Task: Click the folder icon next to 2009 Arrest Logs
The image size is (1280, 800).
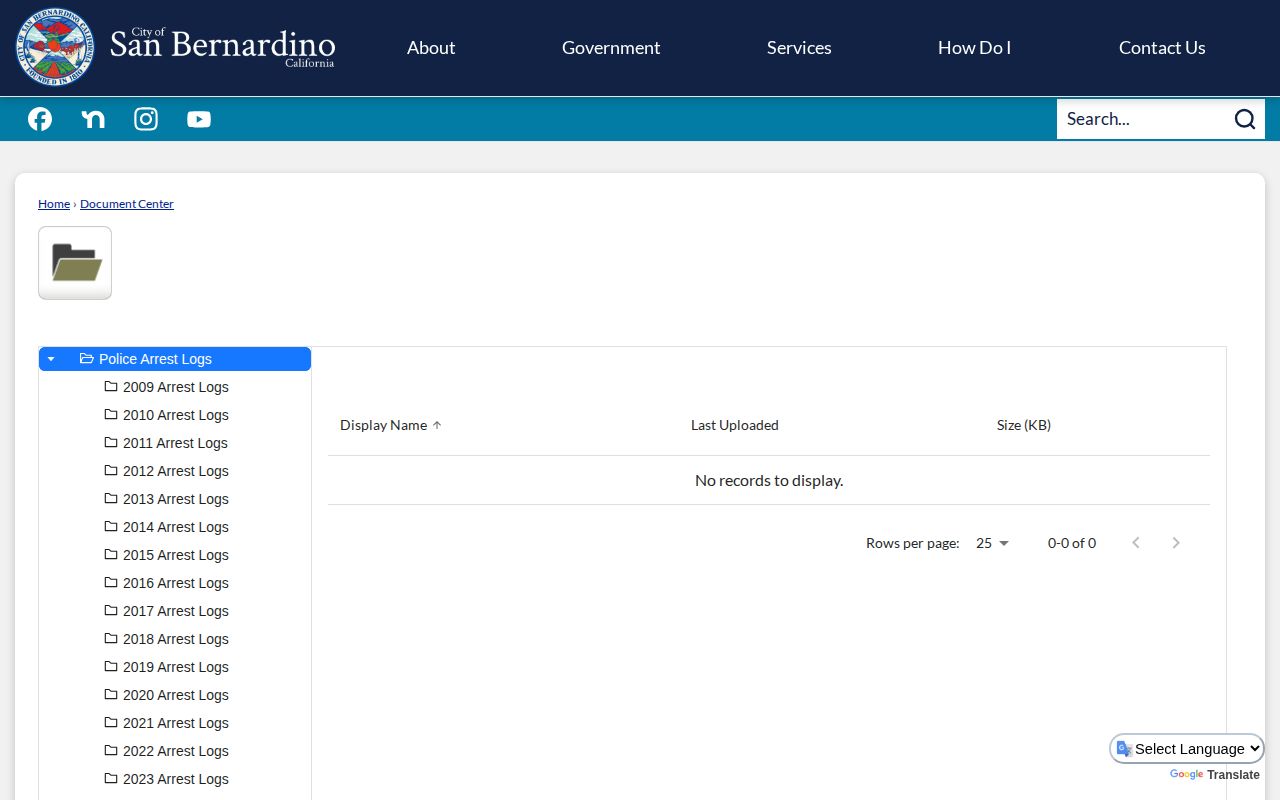Action: (x=111, y=386)
